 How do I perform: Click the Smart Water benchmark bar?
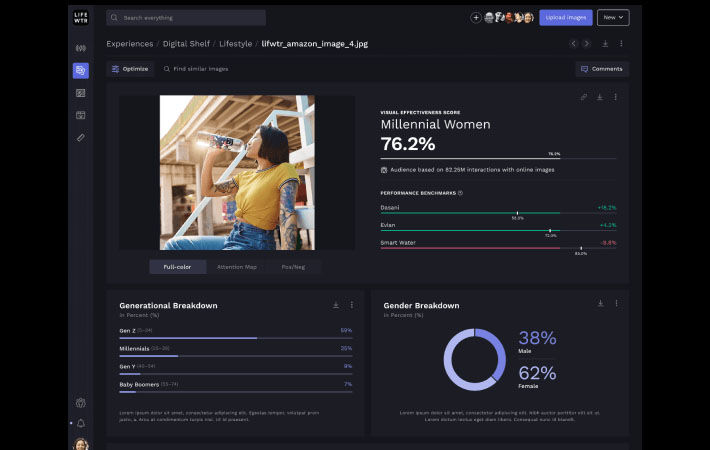coord(498,248)
